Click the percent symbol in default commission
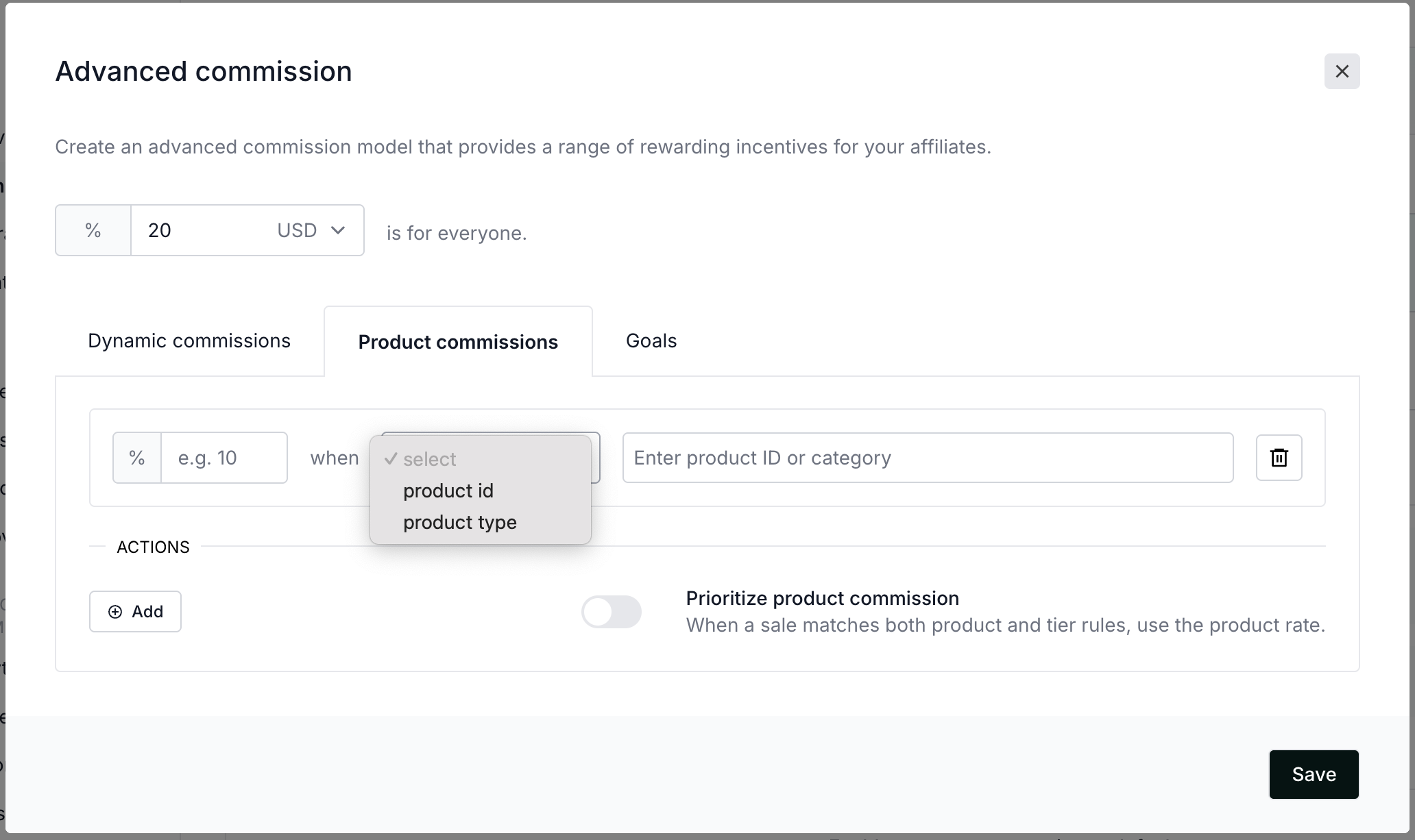The width and height of the screenshot is (1415, 840). coord(93,230)
